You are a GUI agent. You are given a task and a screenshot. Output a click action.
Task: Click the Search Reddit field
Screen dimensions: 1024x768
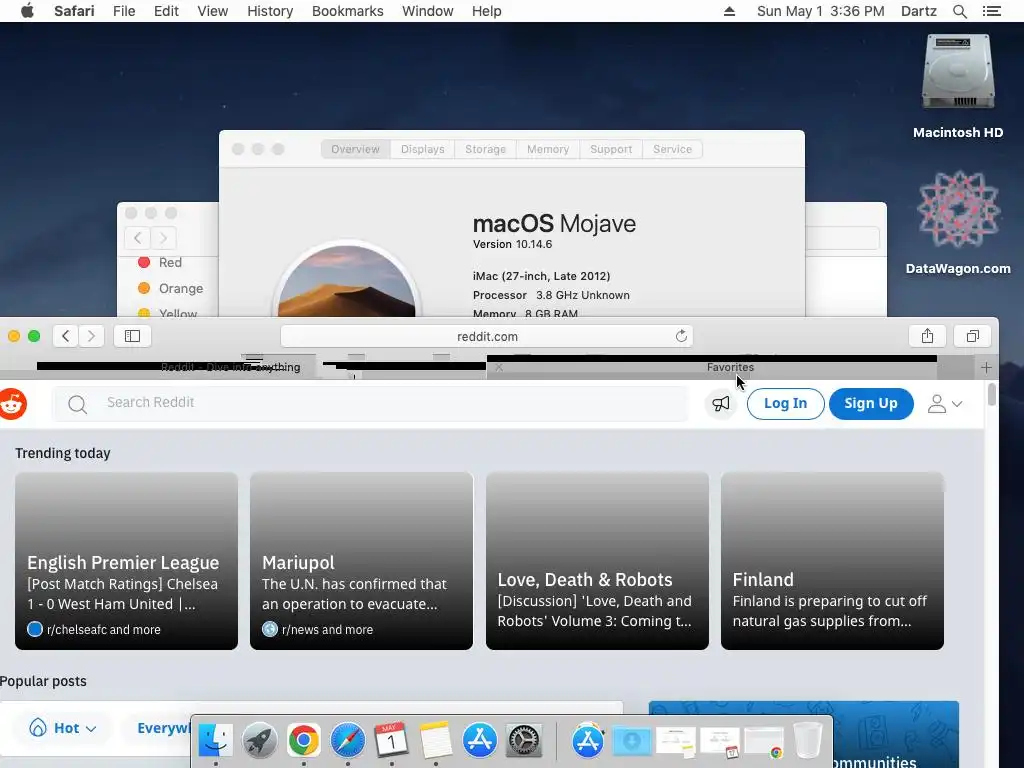point(370,403)
